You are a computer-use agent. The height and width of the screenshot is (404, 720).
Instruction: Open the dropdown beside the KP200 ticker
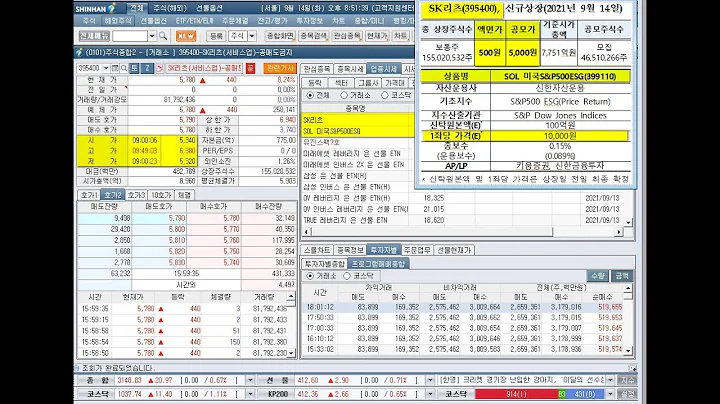(430, 394)
